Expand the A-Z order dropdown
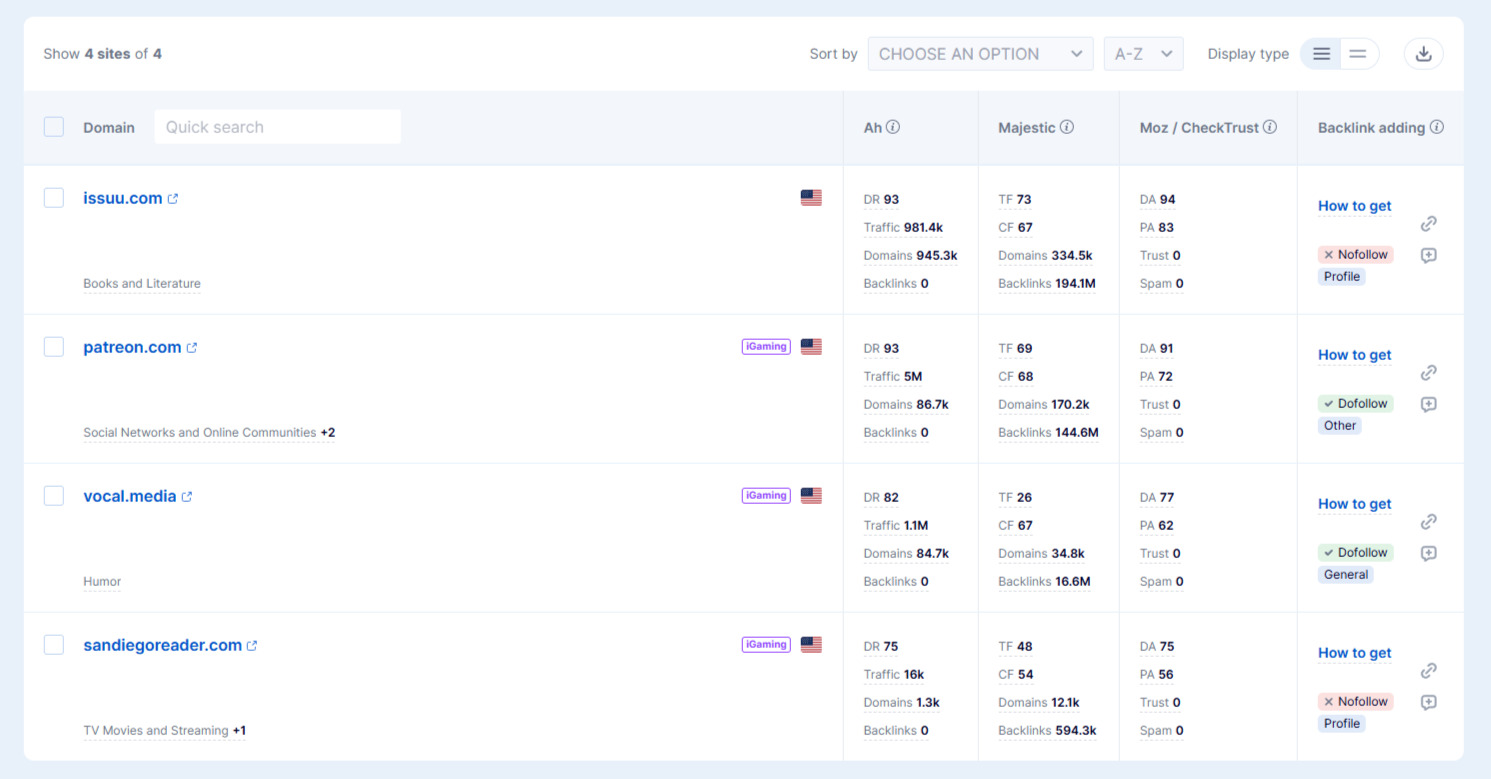The height and width of the screenshot is (779, 1491). [1143, 54]
